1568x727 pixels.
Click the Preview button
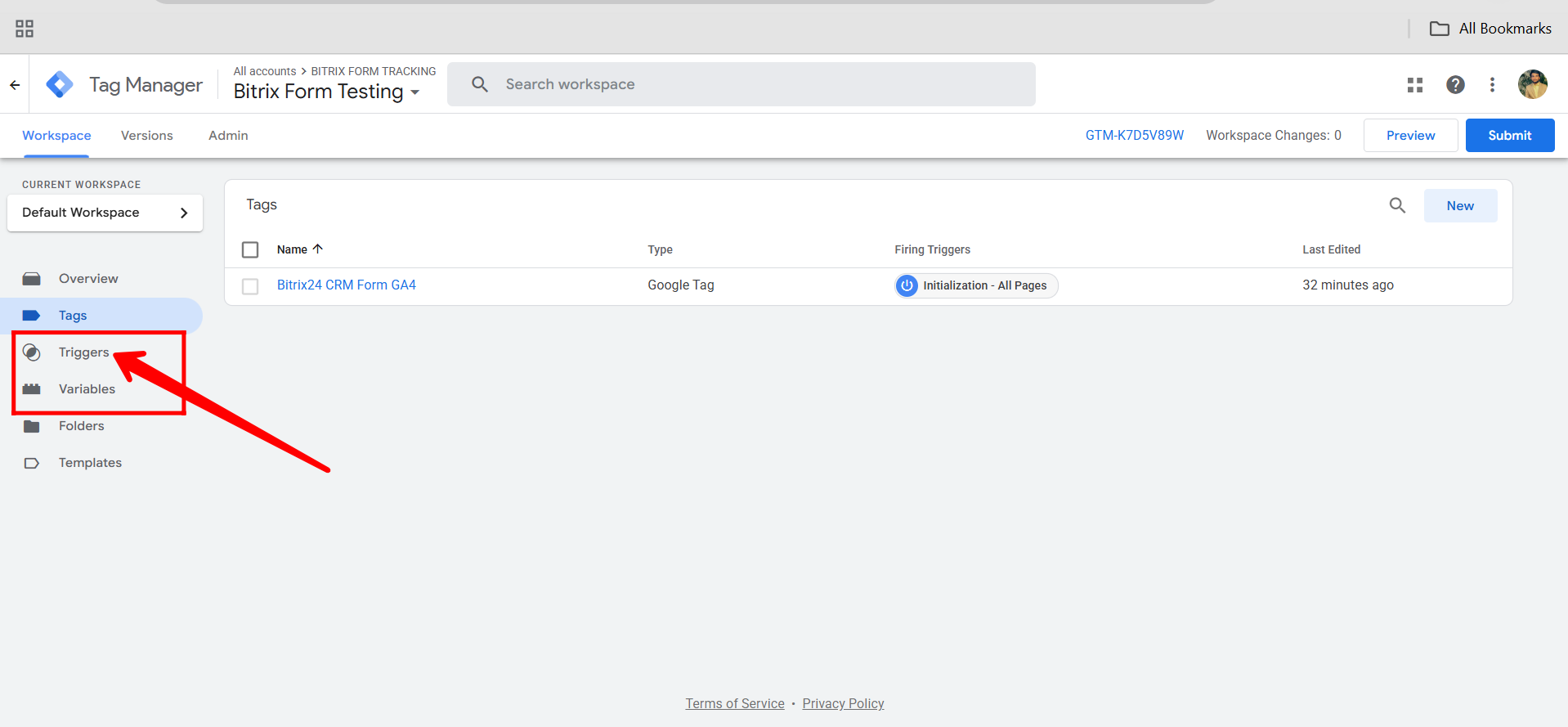1410,136
